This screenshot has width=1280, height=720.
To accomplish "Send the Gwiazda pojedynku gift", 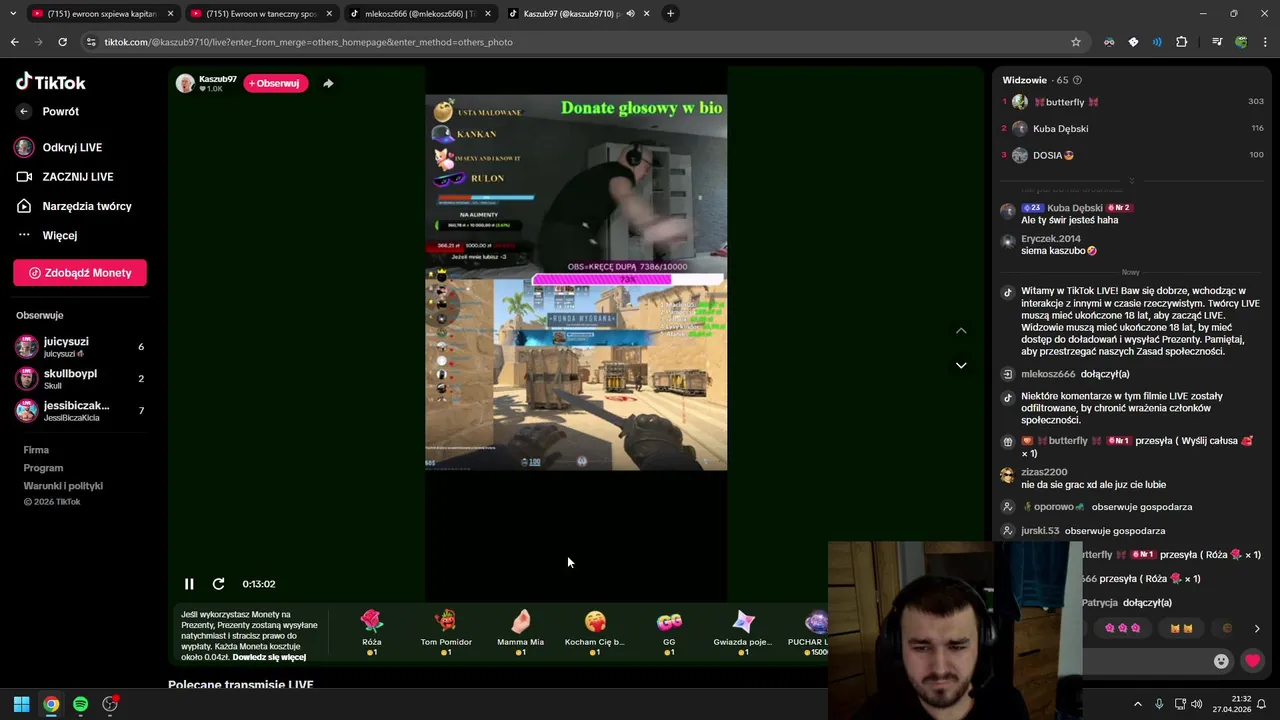I will pos(743,632).
